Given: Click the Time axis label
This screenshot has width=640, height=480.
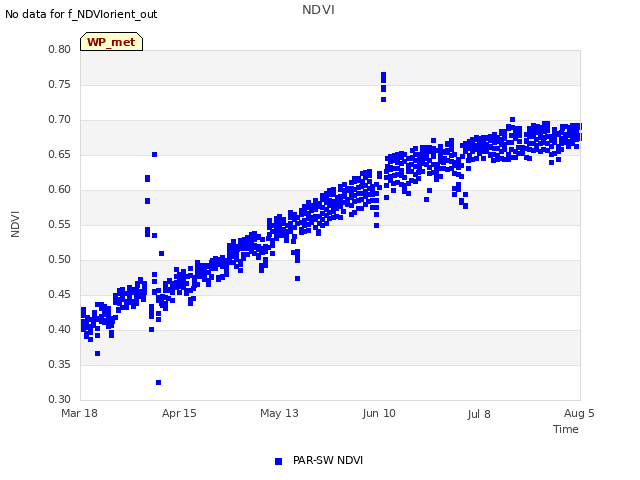Looking at the screenshot, I should (565, 429).
